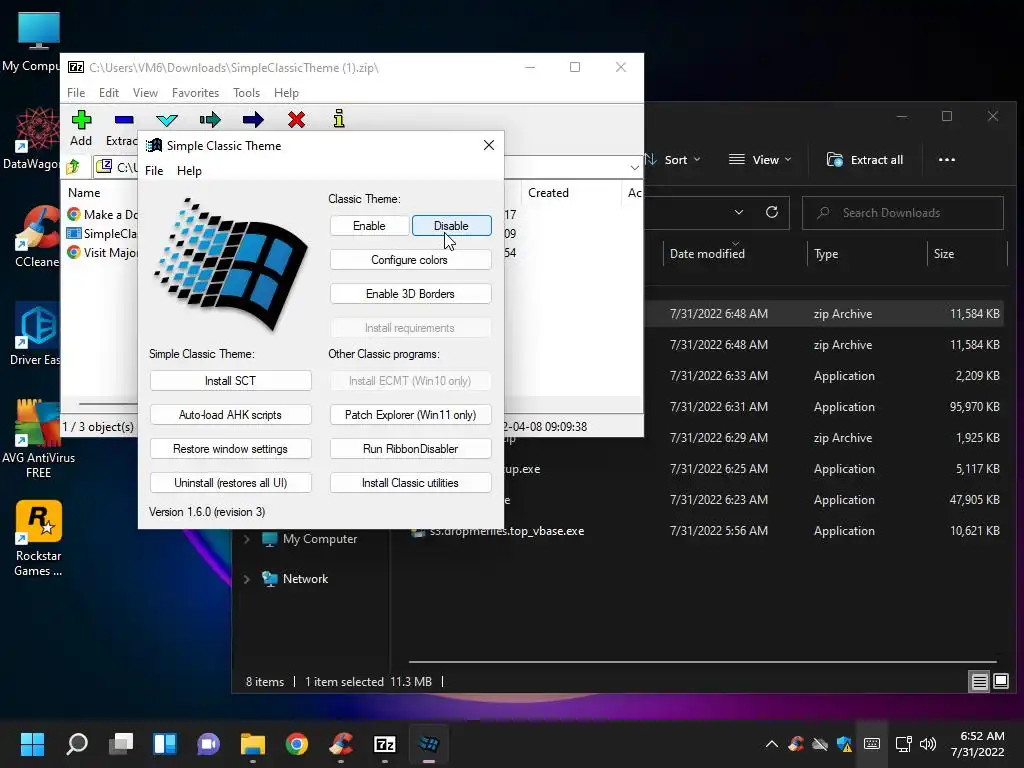
Task: Open the 7-Zip View menu
Action: (145, 93)
